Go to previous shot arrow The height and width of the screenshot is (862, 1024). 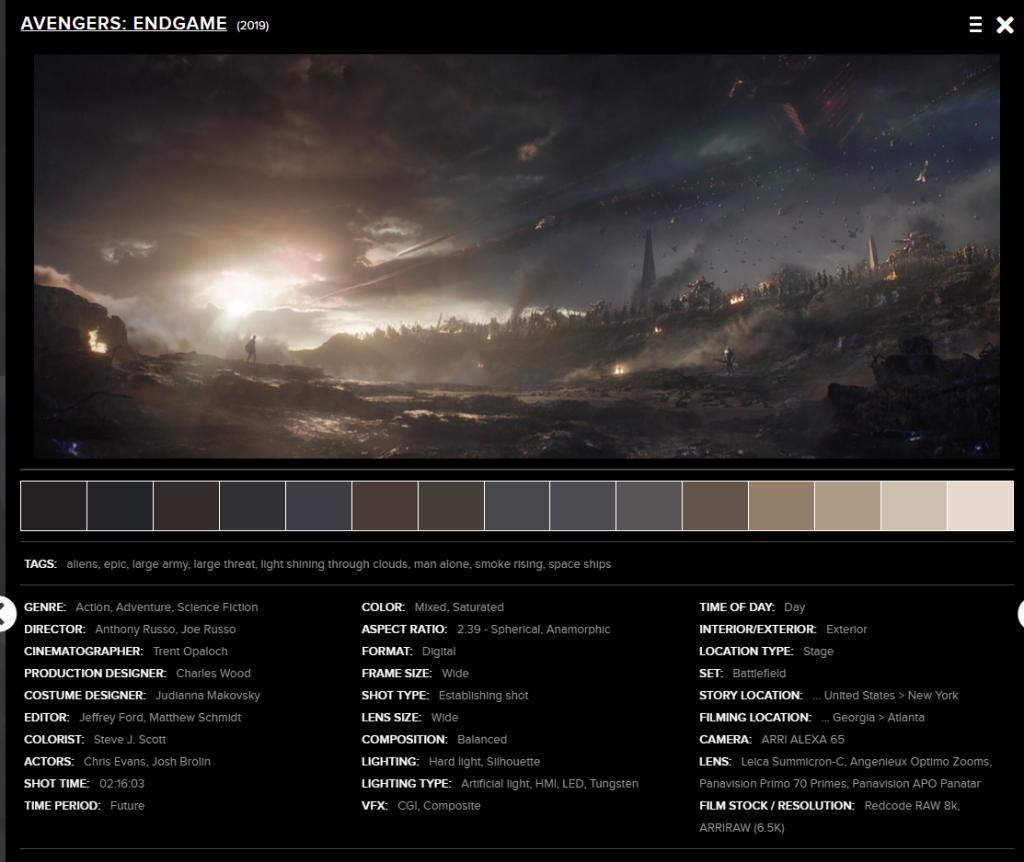[x=5, y=614]
